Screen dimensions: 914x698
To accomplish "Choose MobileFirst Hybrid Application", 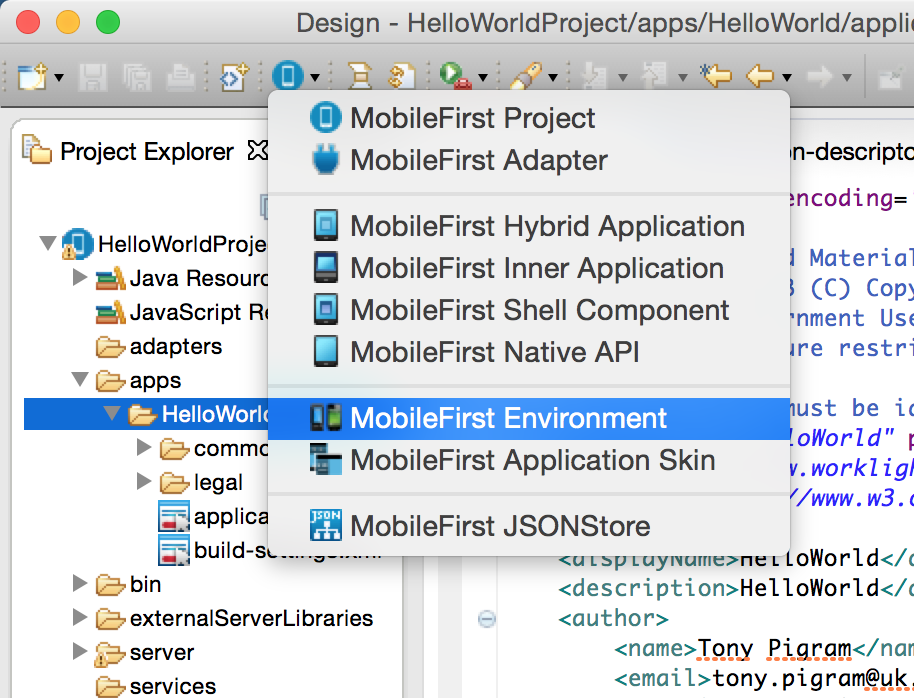I will (x=529, y=226).
